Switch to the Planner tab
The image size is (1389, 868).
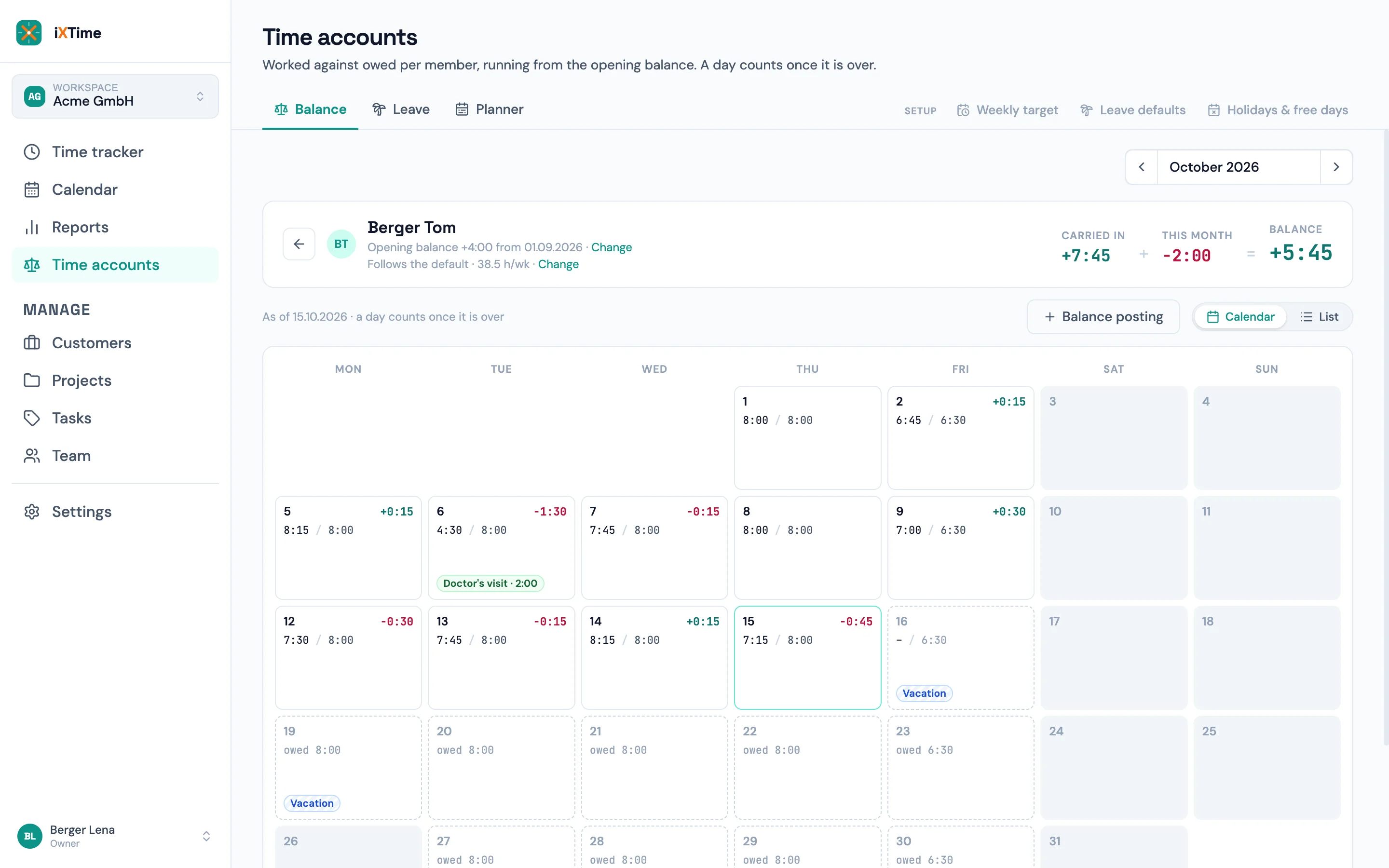coord(490,109)
